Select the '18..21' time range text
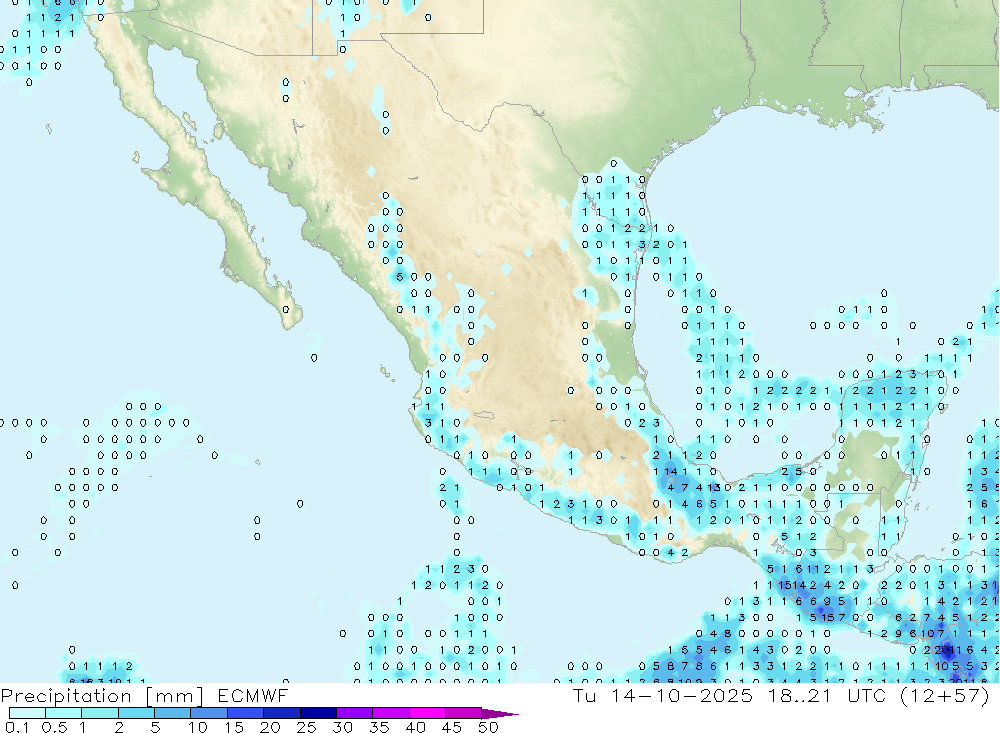Viewport: 1000px width, 733px height. [x=800, y=695]
